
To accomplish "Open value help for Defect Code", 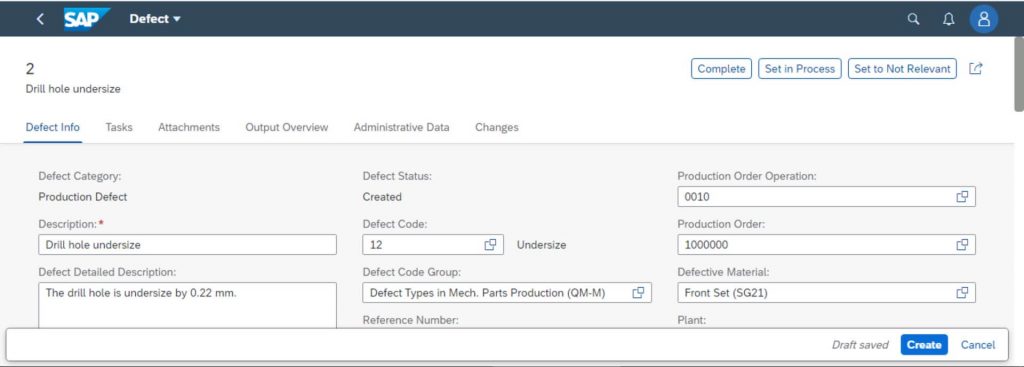I will 490,245.
